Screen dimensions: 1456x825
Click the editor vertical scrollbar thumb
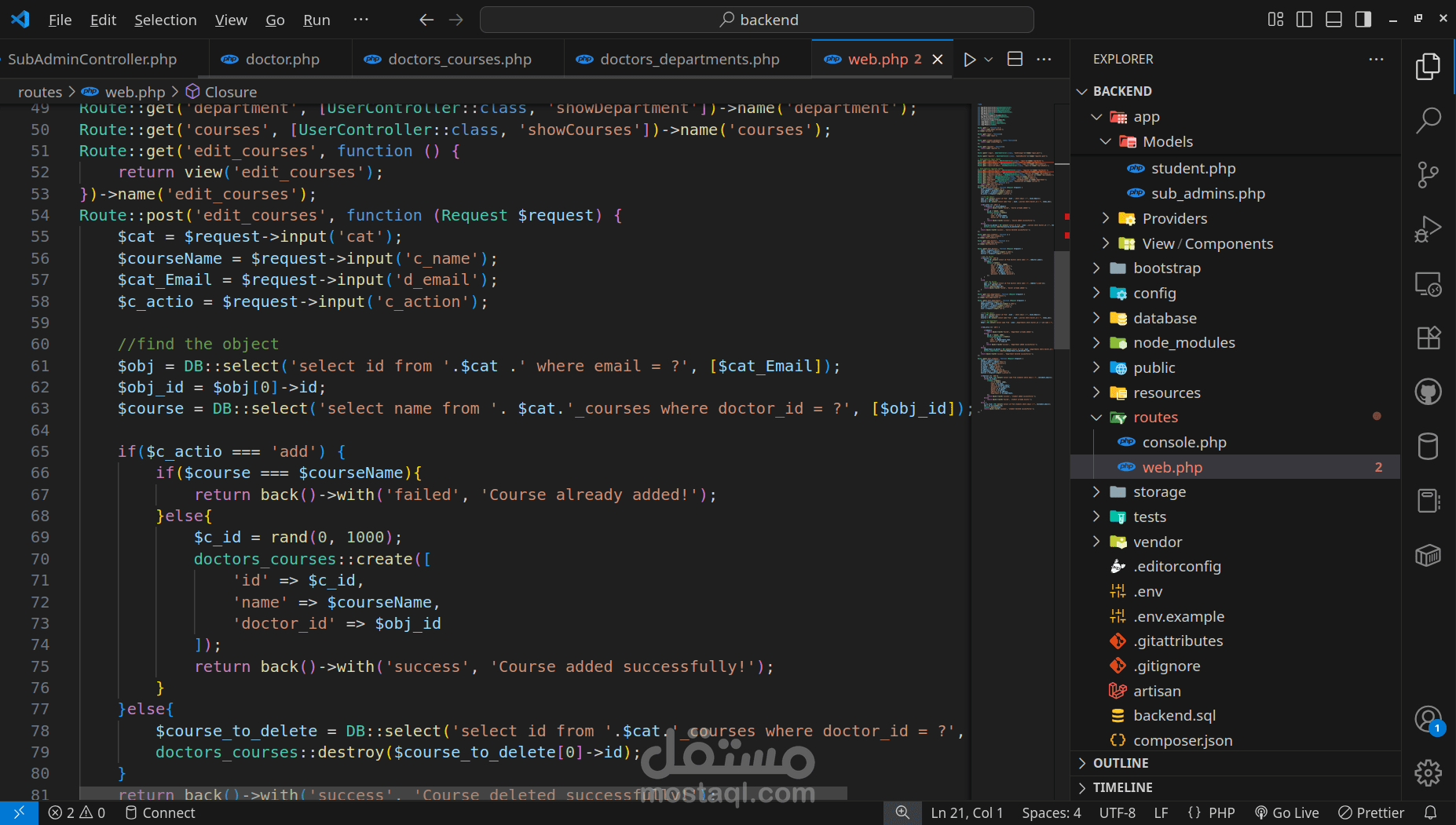(1062, 300)
